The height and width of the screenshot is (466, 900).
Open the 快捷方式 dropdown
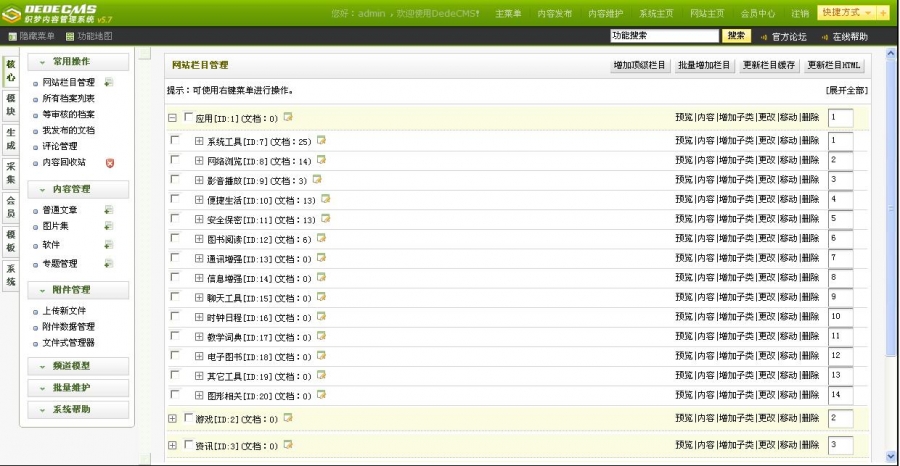tap(847, 13)
